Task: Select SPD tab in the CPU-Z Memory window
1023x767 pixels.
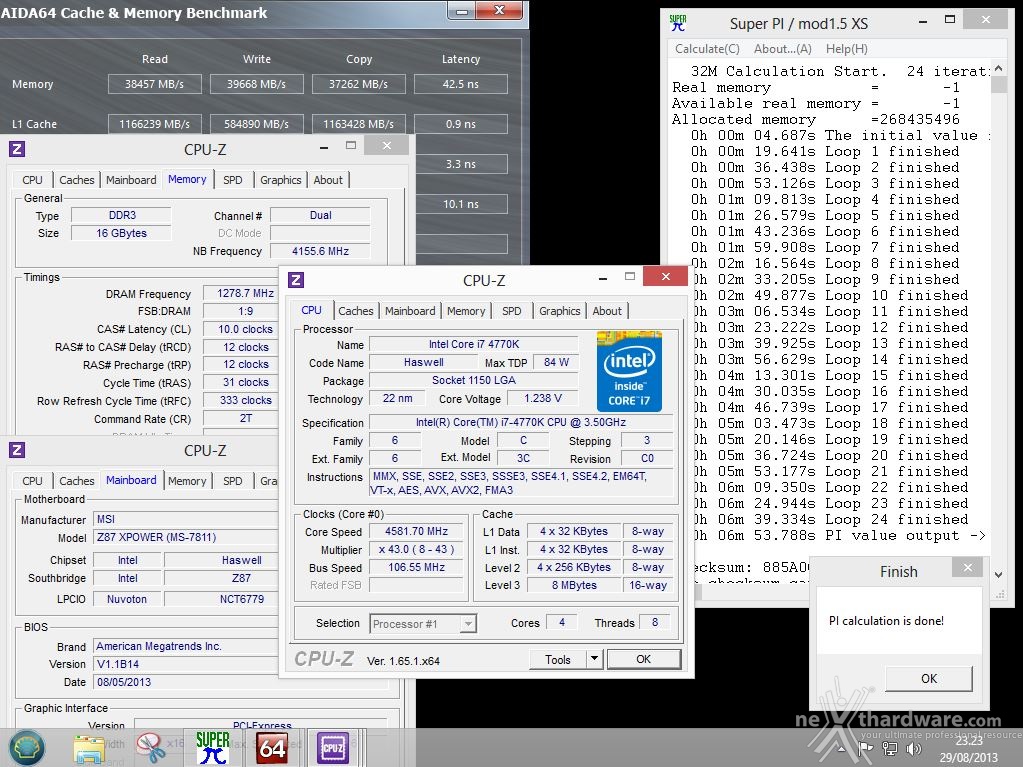Action: [x=232, y=180]
